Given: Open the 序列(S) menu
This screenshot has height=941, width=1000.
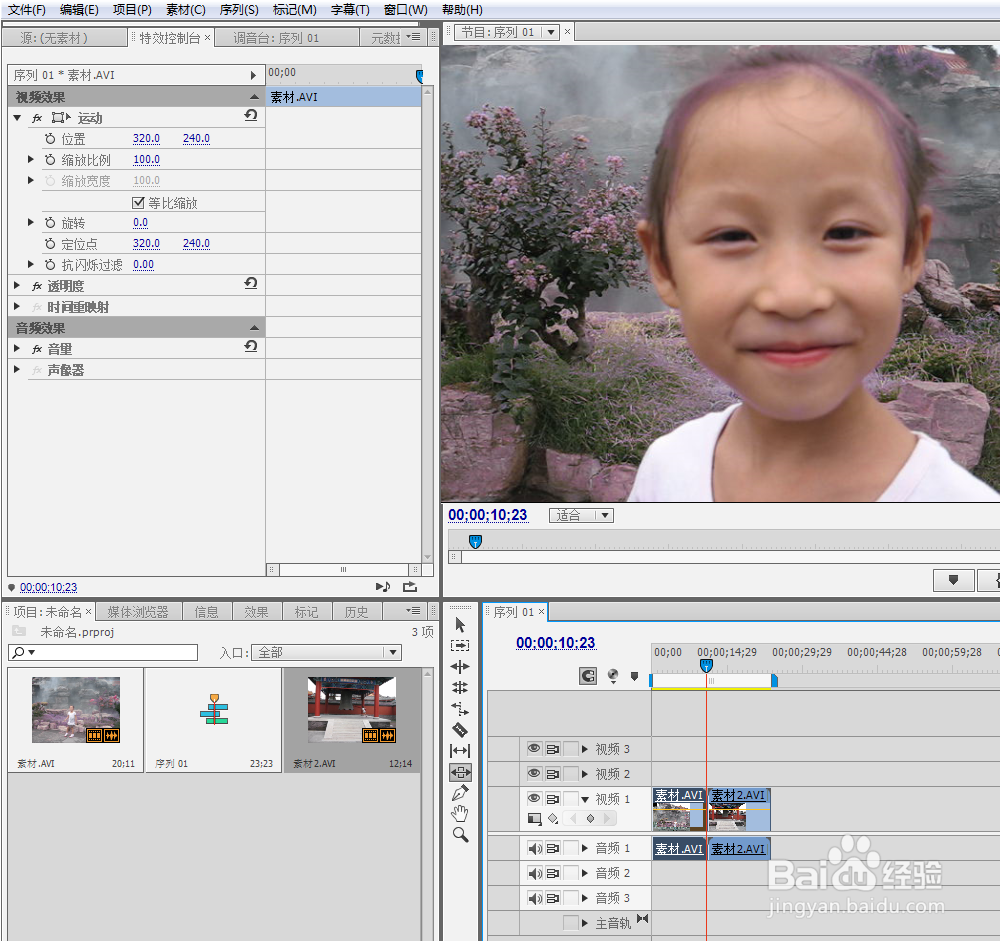Looking at the screenshot, I should coord(239,10).
